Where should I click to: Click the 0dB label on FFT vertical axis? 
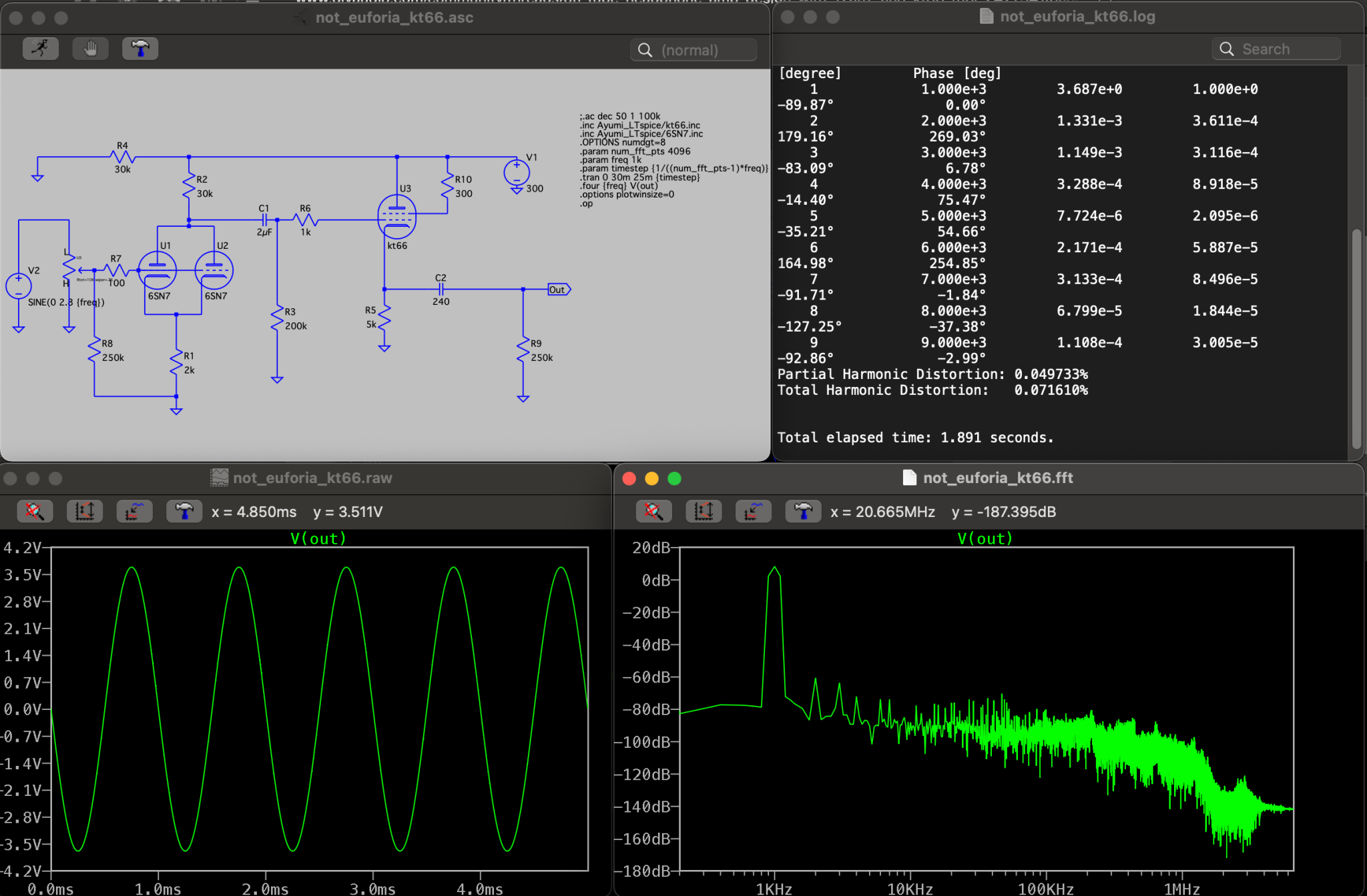[655, 580]
